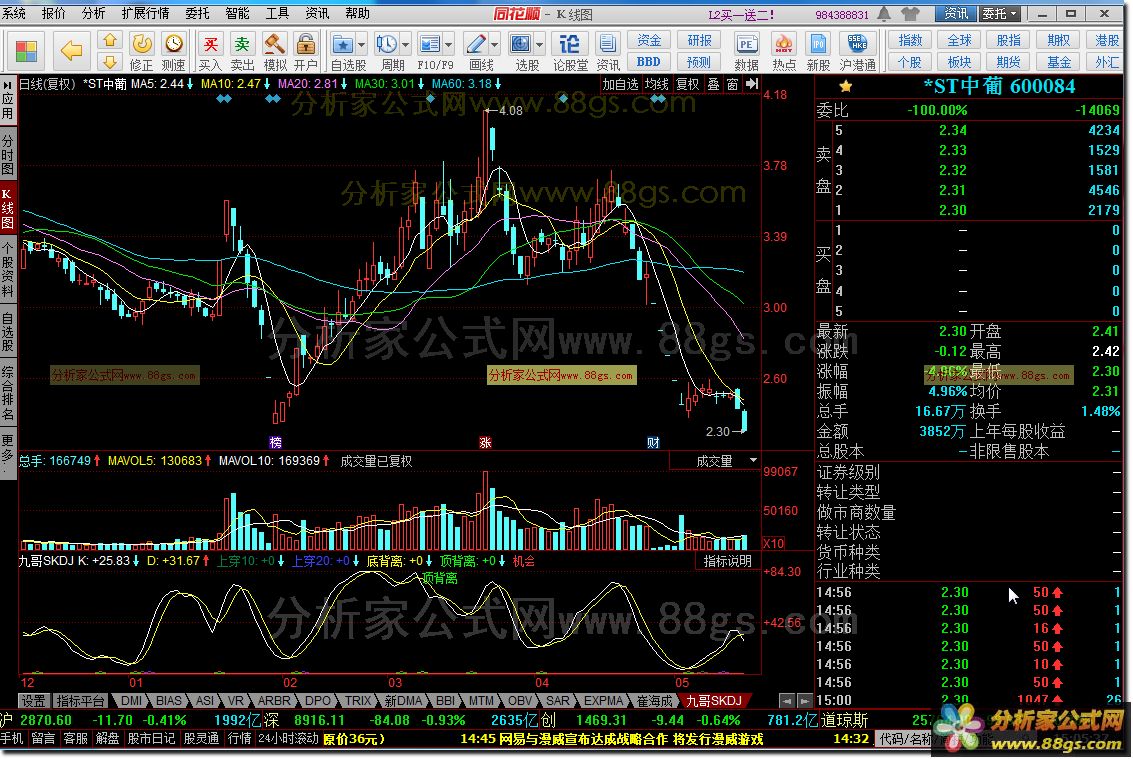Open the 系统 menu
Image resolution: width=1133 pixels, height=759 pixels.
[14, 13]
